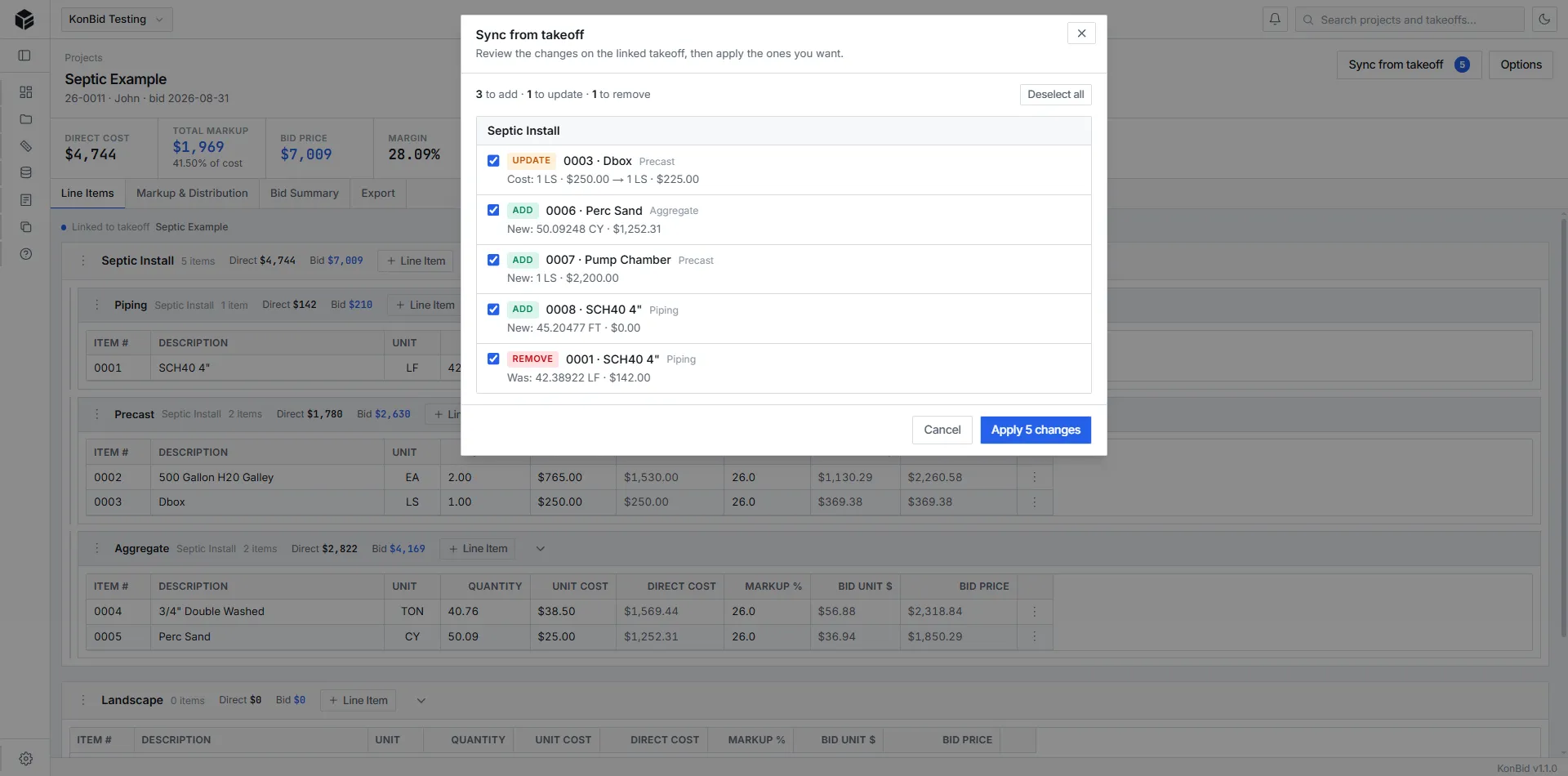The image size is (1568, 776).
Task: Open row menu for Dbox line item
Action: coord(1035,502)
